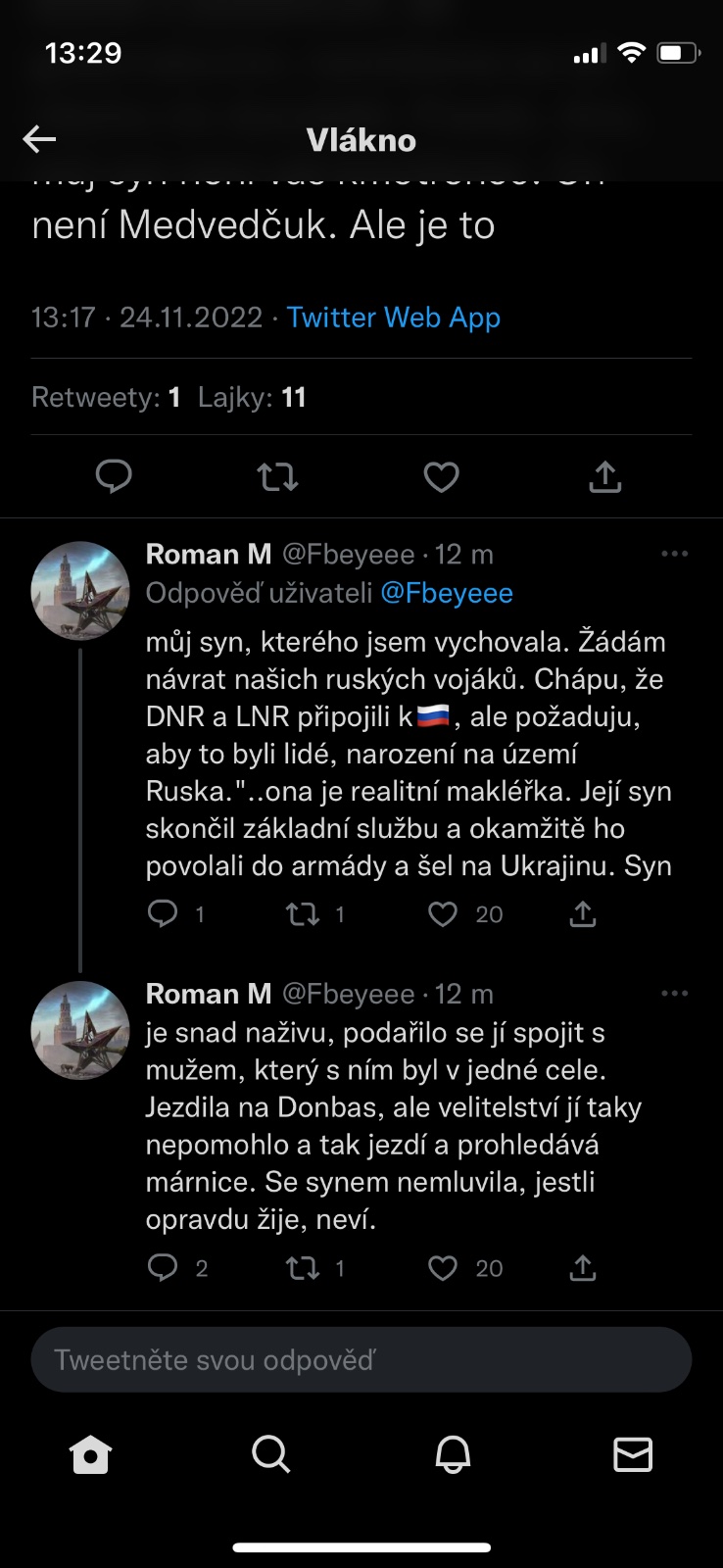
Task: Reply to second Roman M reply
Action: click(163, 1268)
